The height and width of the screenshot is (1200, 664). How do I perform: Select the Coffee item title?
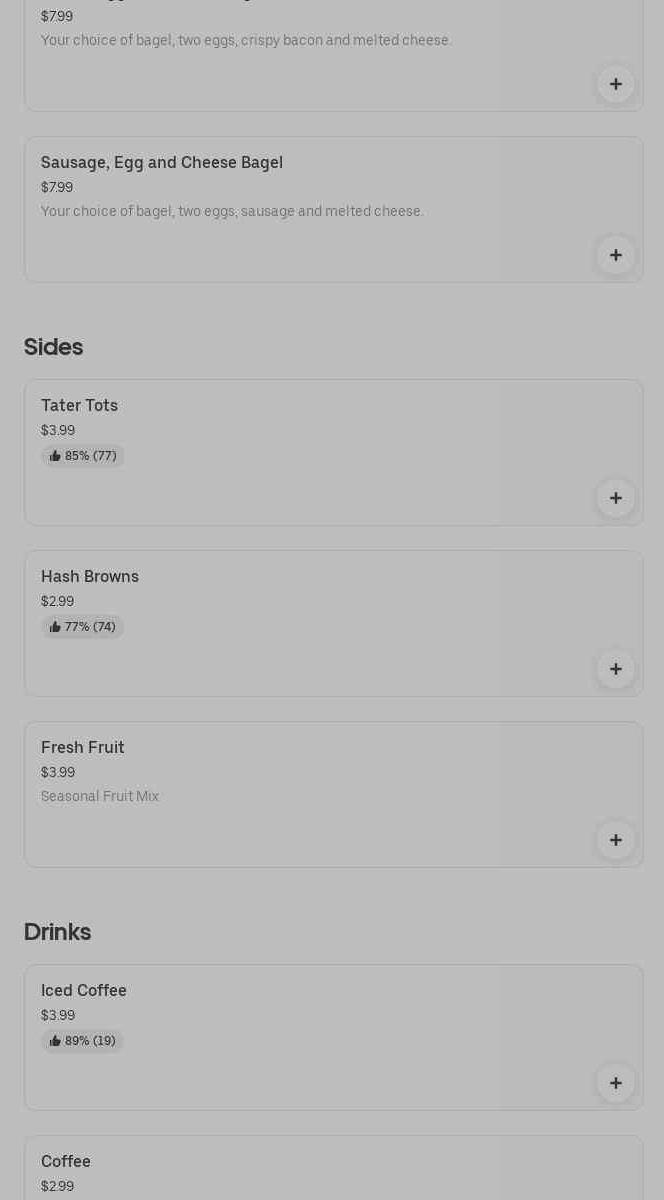[x=66, y=1161]
